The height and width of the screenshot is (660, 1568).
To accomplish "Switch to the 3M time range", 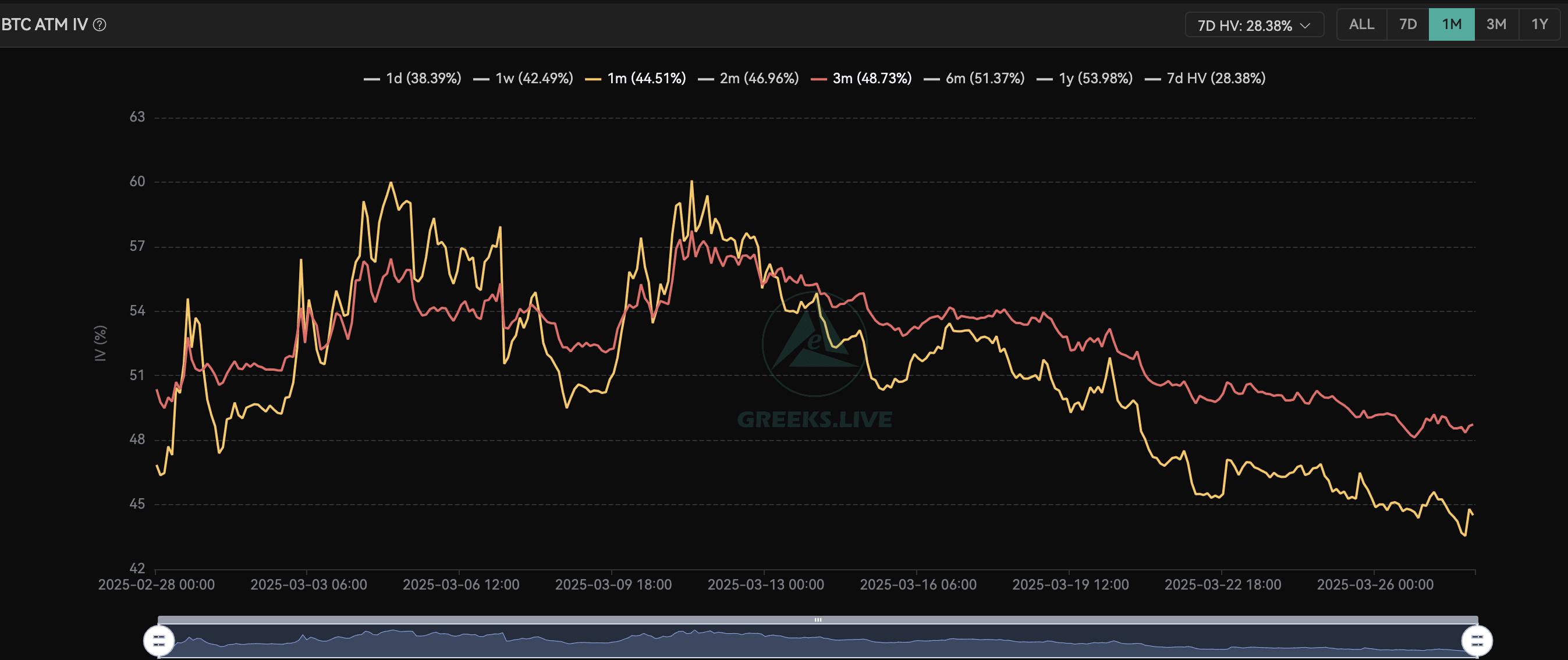I will pos(1496,24).
